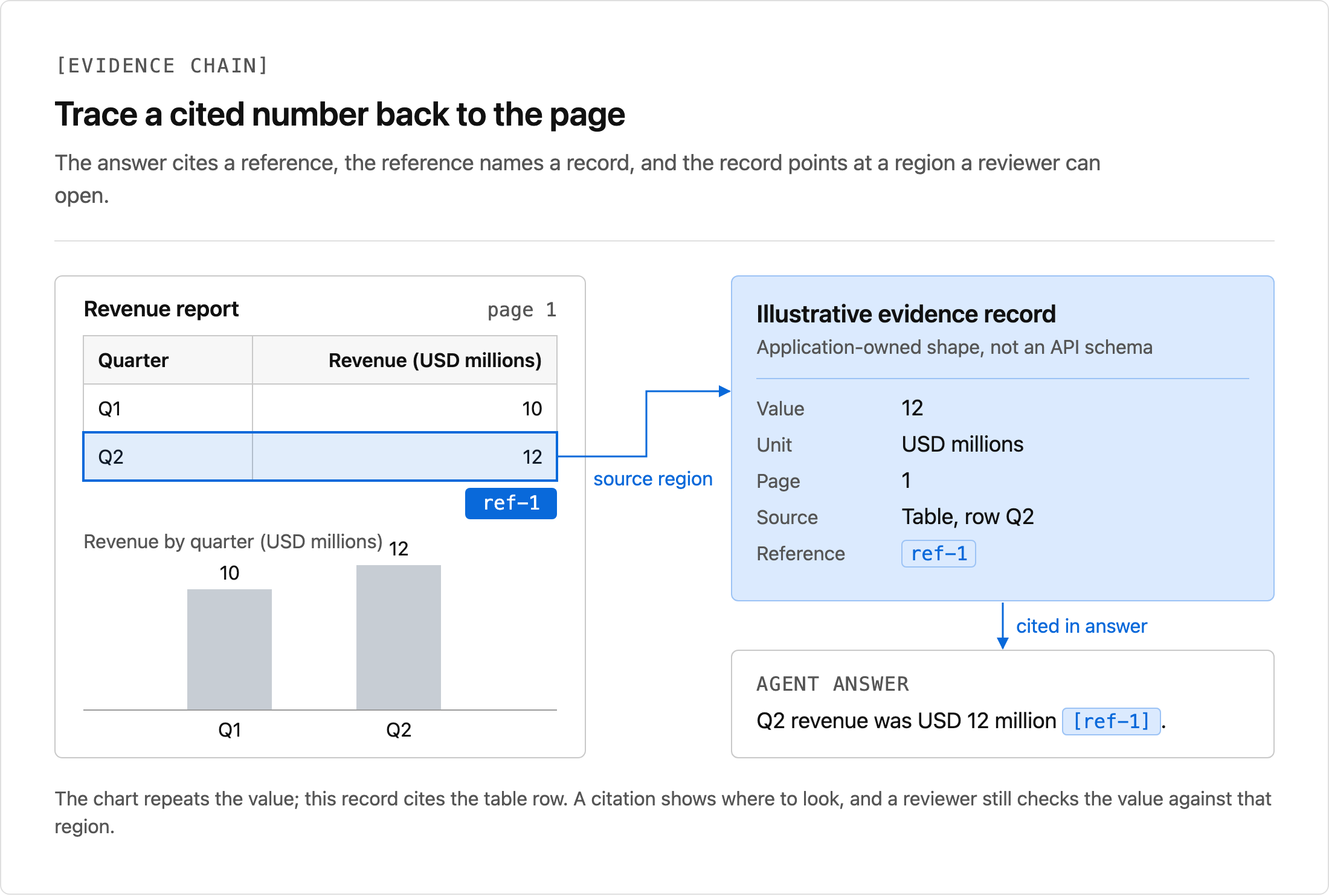The height and width of the screenshot is (896, 1329).
Task: Click the Q2 axis label under the chart
Action: [399, 730]
